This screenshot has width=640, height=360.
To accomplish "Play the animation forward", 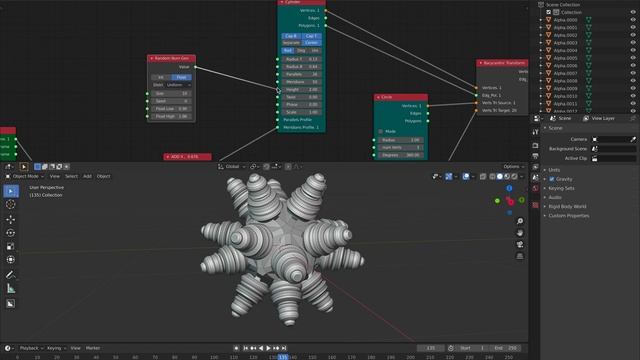I will click(x=268, y=348).
